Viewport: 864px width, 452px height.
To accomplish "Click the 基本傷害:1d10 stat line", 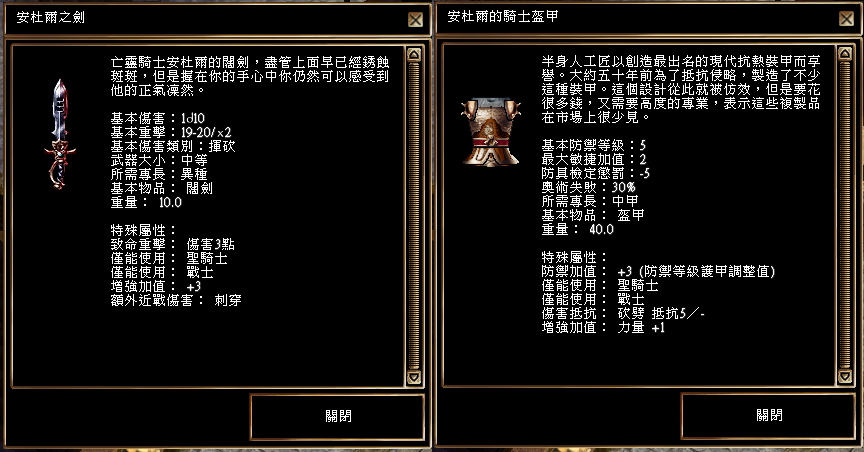I will click(158, 119).
